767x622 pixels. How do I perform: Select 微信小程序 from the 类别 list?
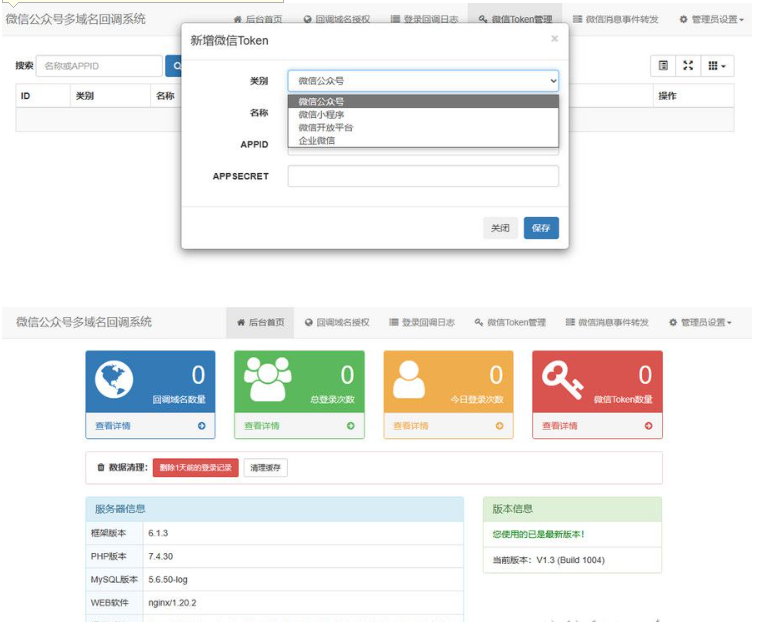[321, 115]
